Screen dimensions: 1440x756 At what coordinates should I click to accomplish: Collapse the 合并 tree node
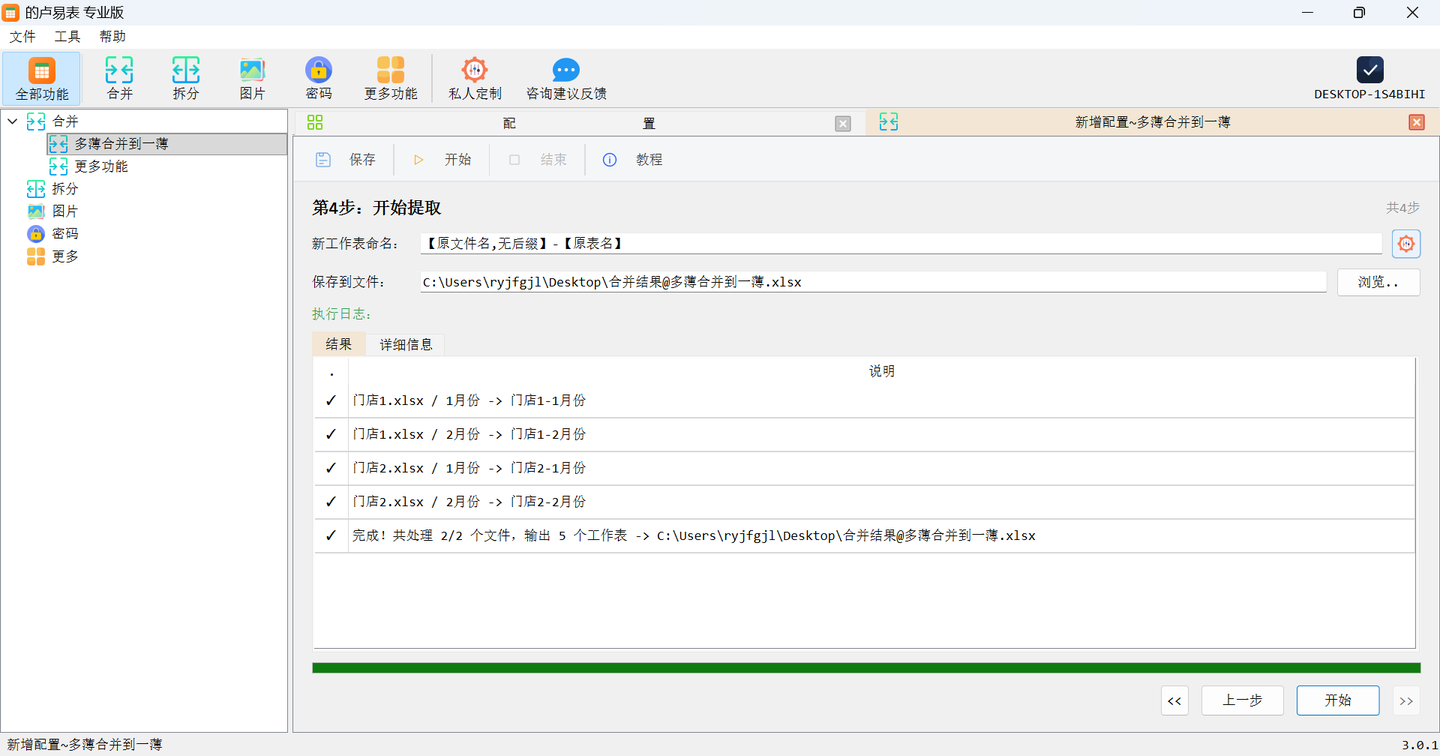pyautogui.click(x=13, y=121)
